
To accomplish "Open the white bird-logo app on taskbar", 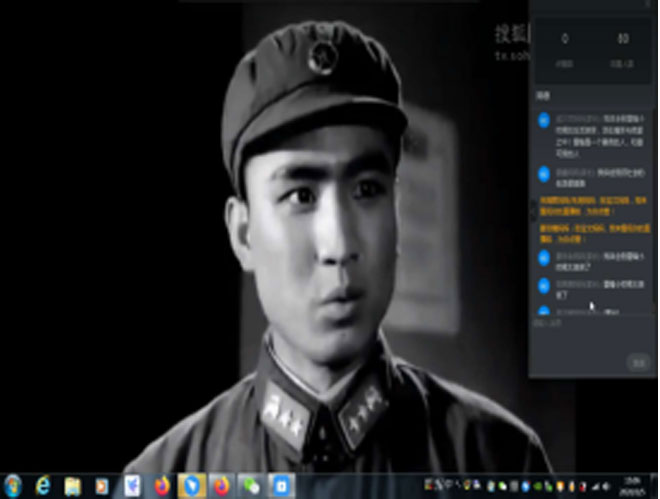I will (x=132, y=486).
